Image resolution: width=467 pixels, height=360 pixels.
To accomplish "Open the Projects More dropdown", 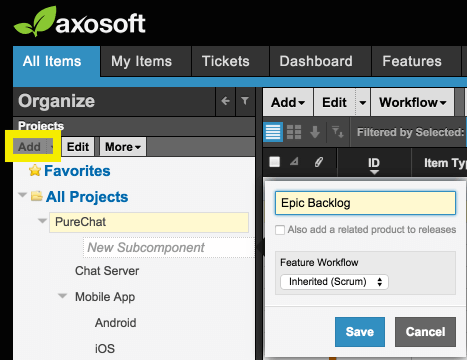I will (123, 147).
